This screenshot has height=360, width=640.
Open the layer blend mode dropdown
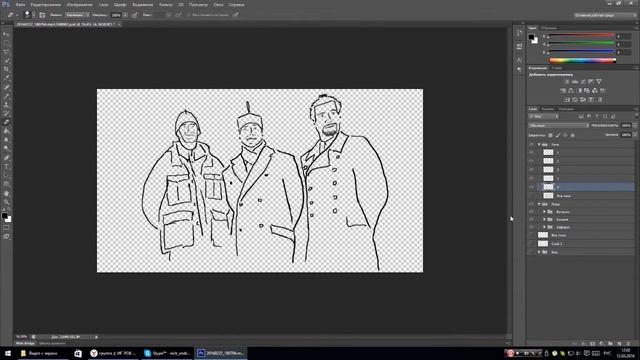(x=558, y=126)
